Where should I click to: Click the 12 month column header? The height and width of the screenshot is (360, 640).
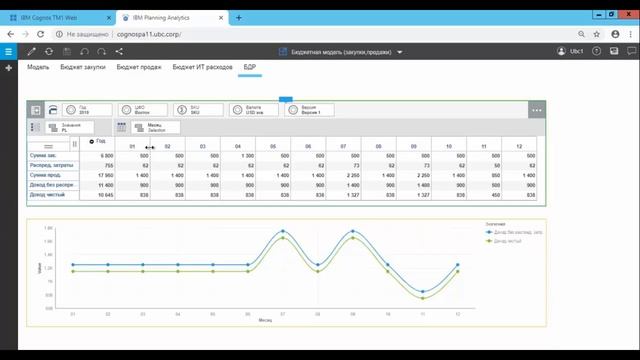click(x=519, y=146)
